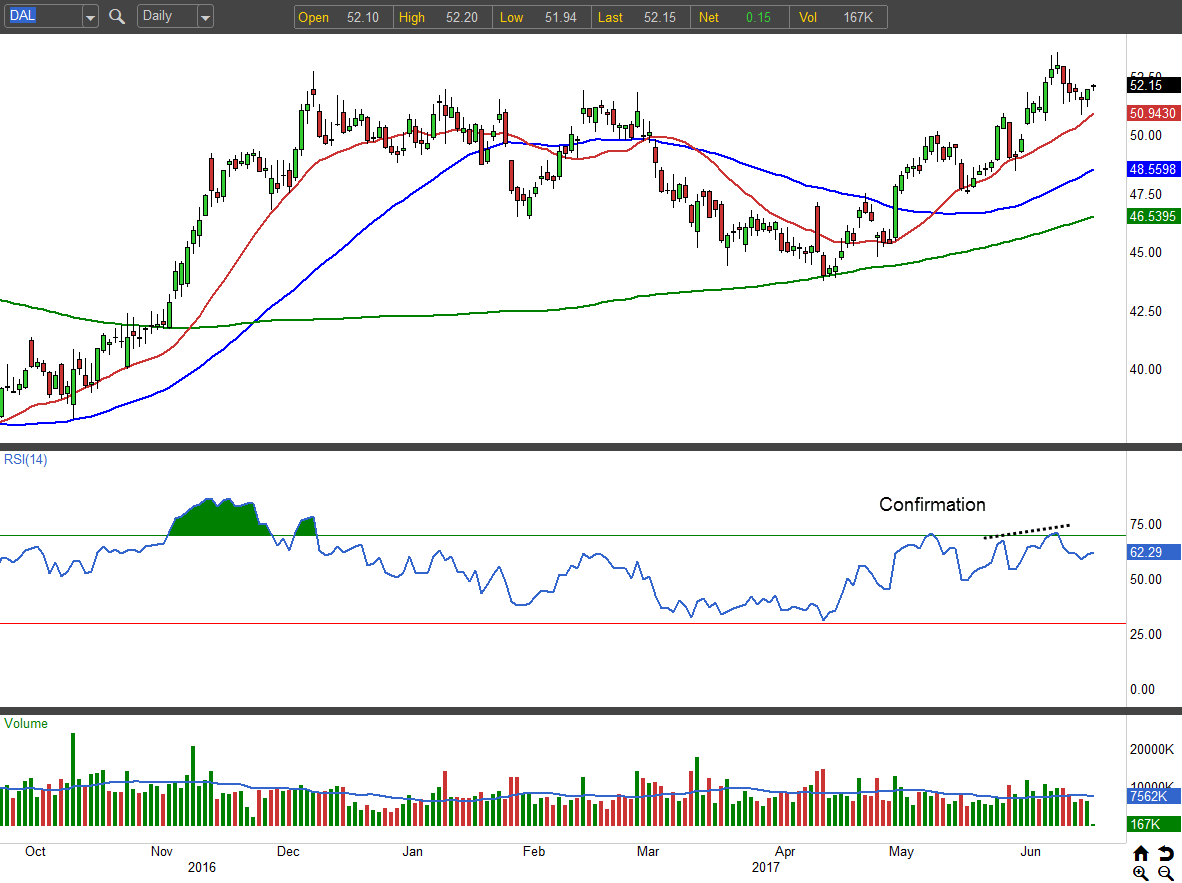
Task: Open the DAL symbol dropdown arrow
Action: tap(90, 17)
